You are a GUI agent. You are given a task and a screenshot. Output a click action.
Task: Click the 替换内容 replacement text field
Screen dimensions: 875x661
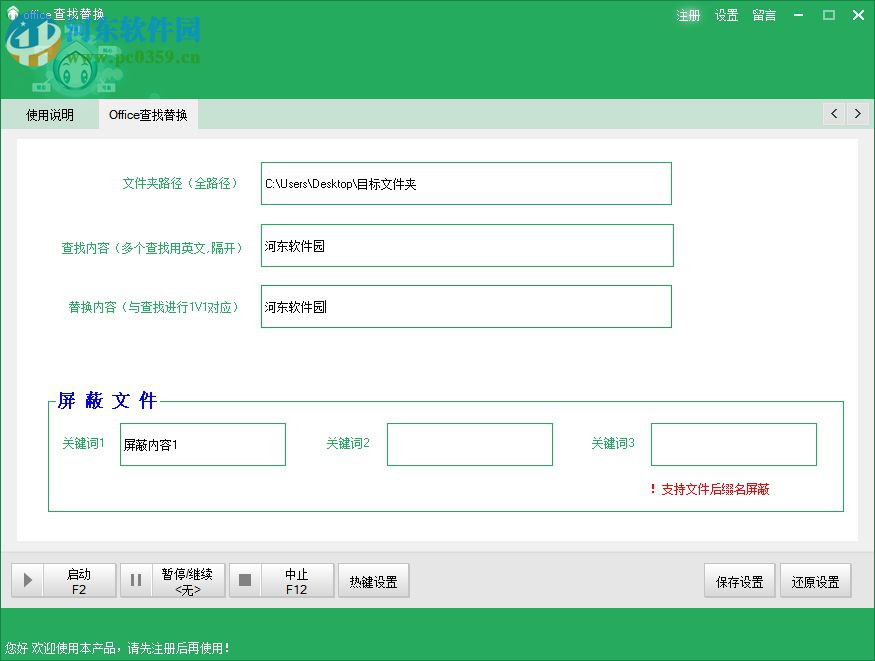point(465,306)
